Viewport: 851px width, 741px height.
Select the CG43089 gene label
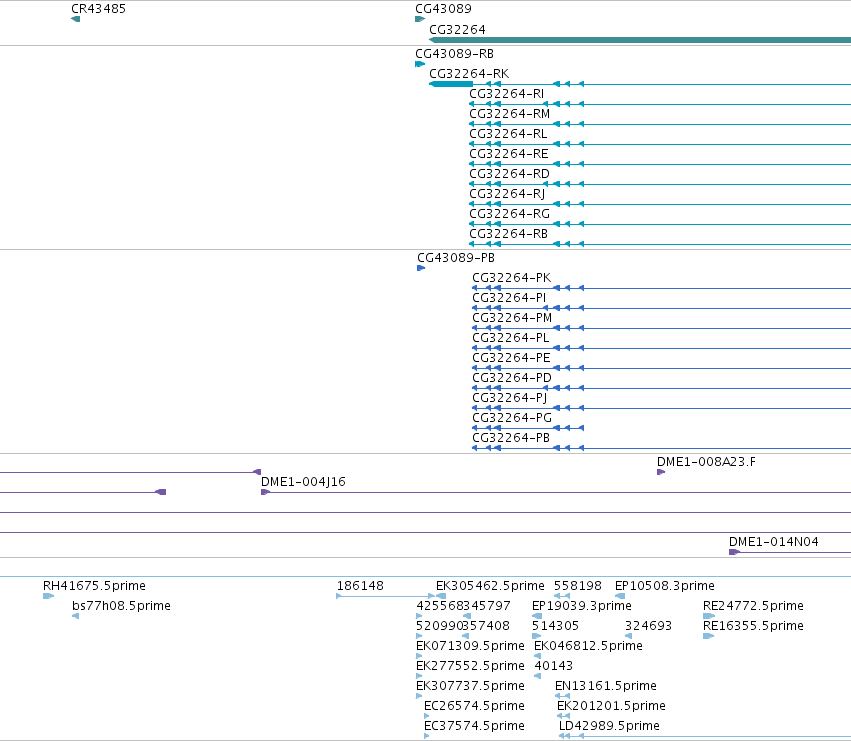point(443,9)
